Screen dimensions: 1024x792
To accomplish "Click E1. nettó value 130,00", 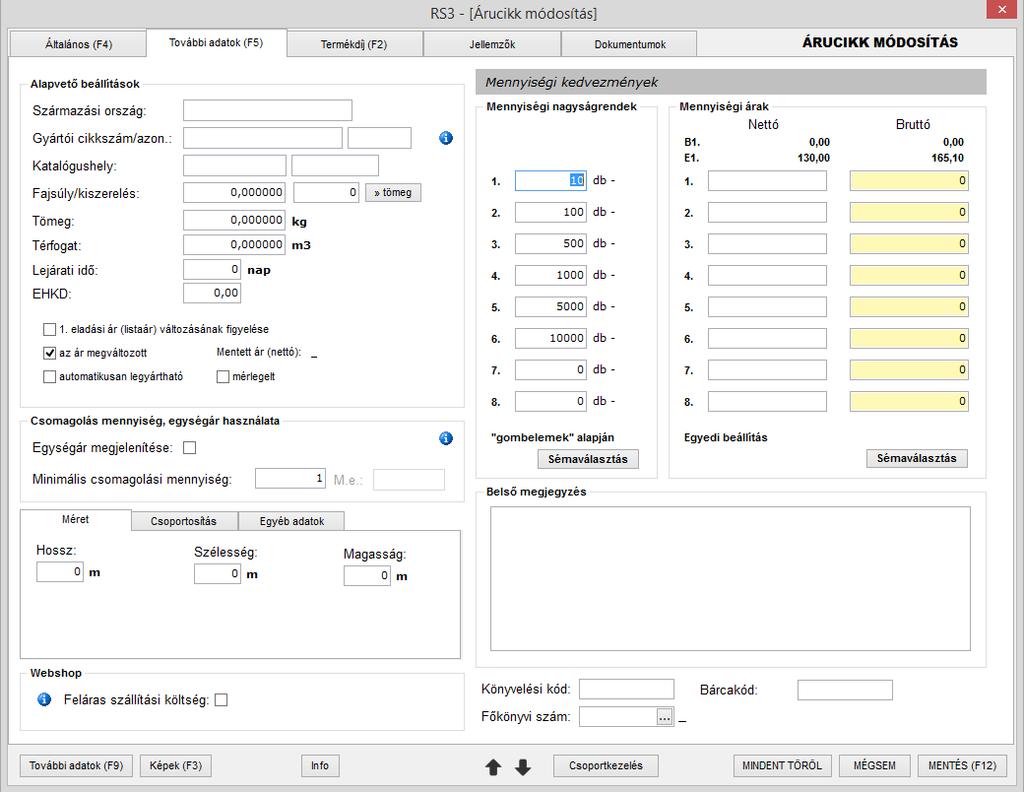I will click(x=813, y=158).
